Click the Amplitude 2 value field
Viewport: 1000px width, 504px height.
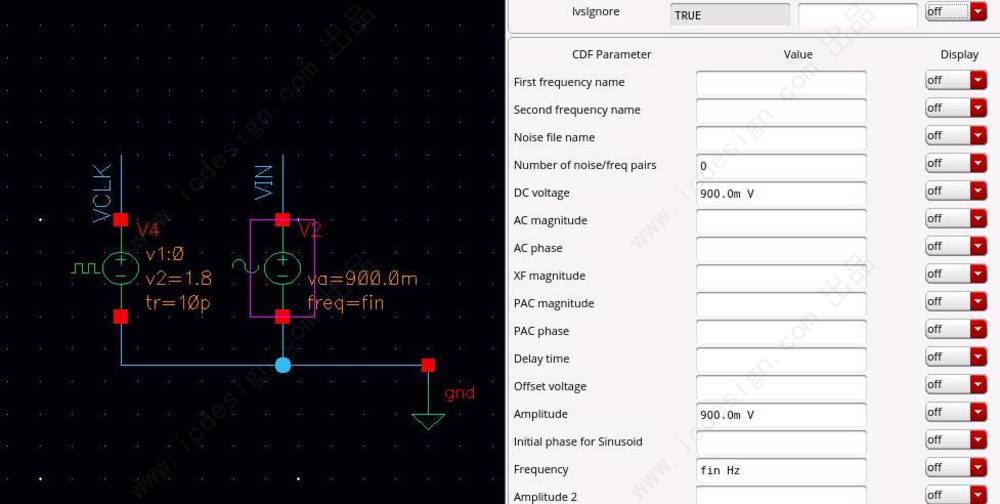(x=781, y=496)
